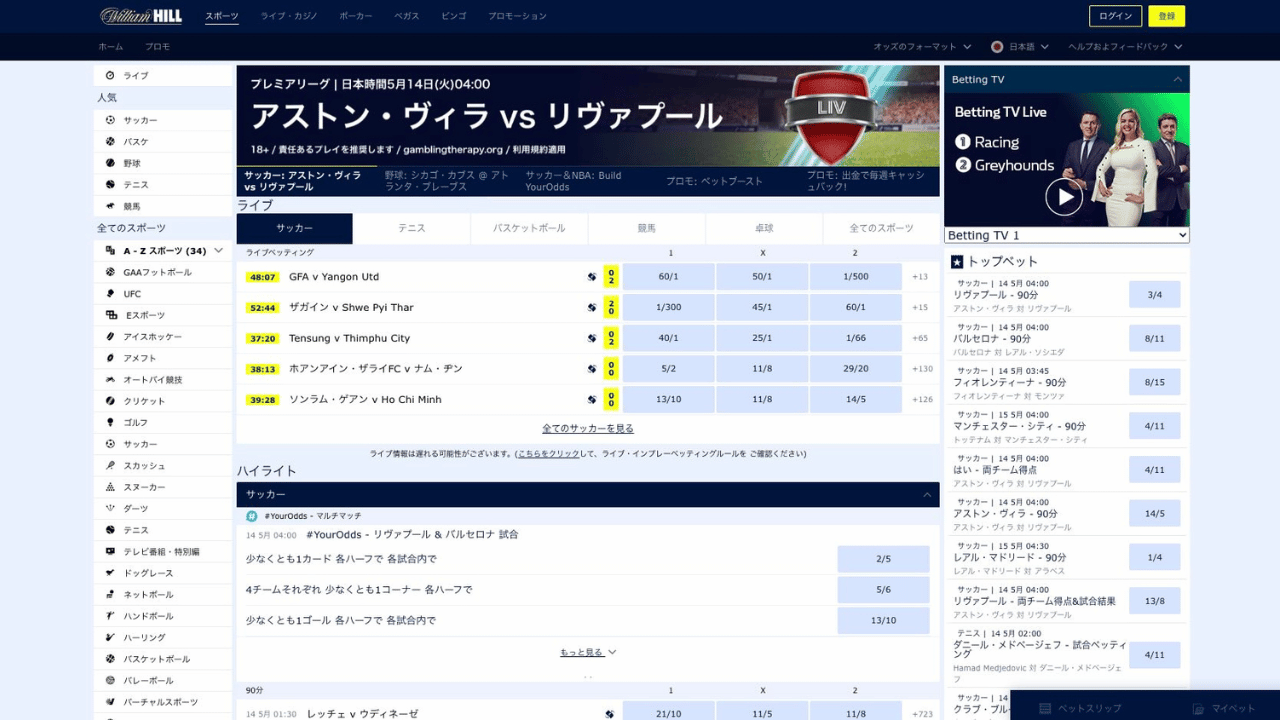1280x720 pixels.
Task: Select 21/10 odds for レッチェ v ウディネーゼ
Action: pyautogui.click(x=669, y=713)
